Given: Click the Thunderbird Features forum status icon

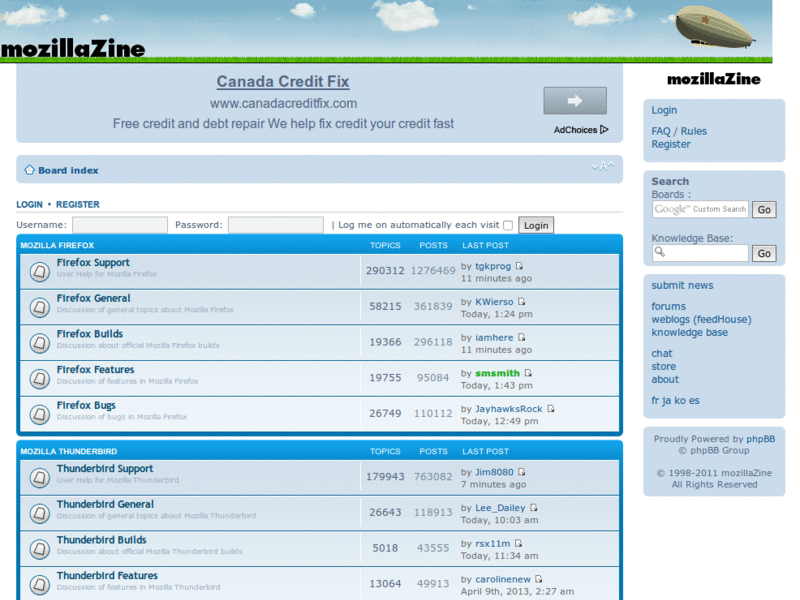Looking at the screenshot, I should pos(39,585).
